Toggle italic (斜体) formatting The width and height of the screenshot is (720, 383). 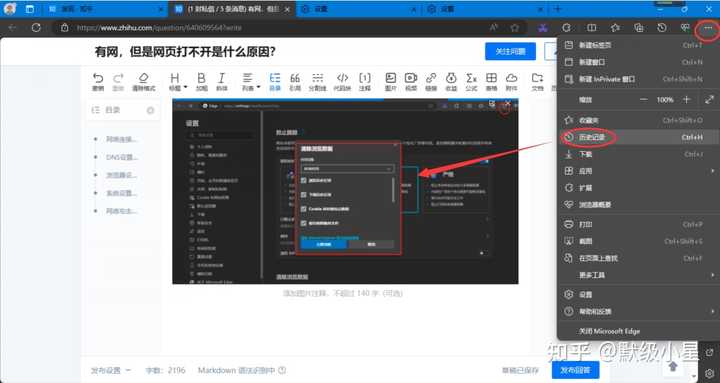[222, 82]
